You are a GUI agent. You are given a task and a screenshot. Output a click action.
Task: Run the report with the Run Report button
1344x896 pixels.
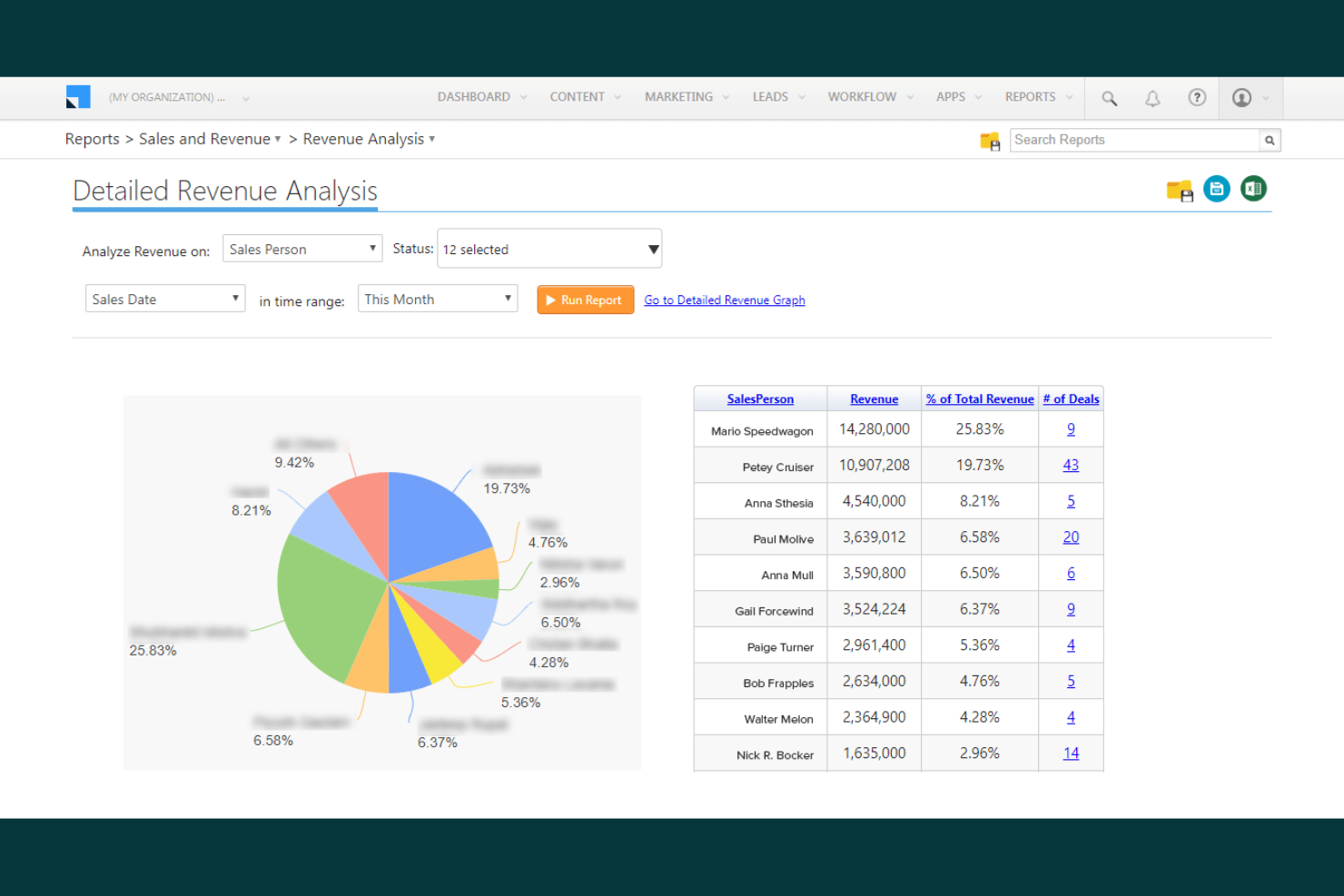click(x=585, y=300)
